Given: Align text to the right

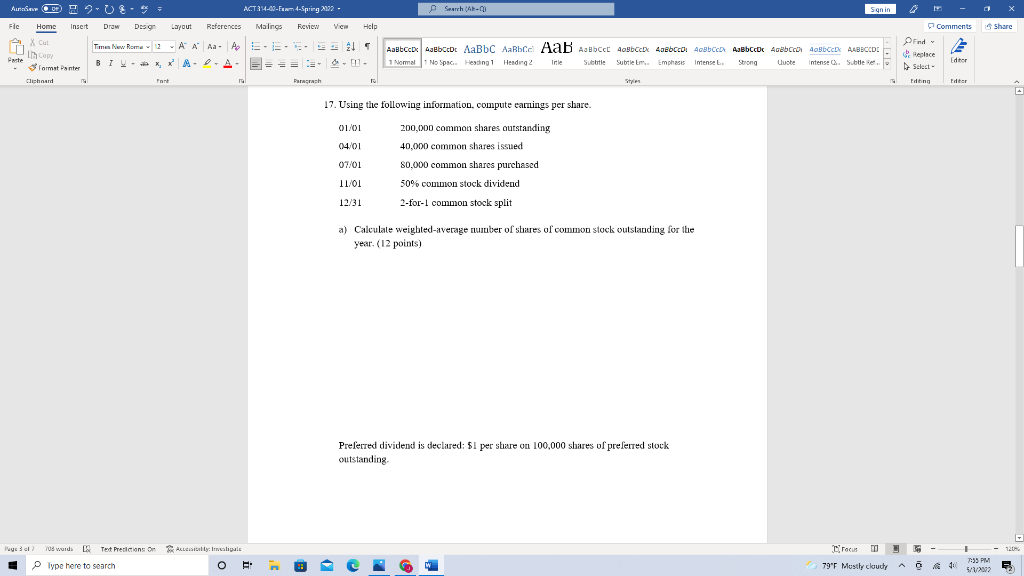Looking at the screenshot, I should point(281,63).
